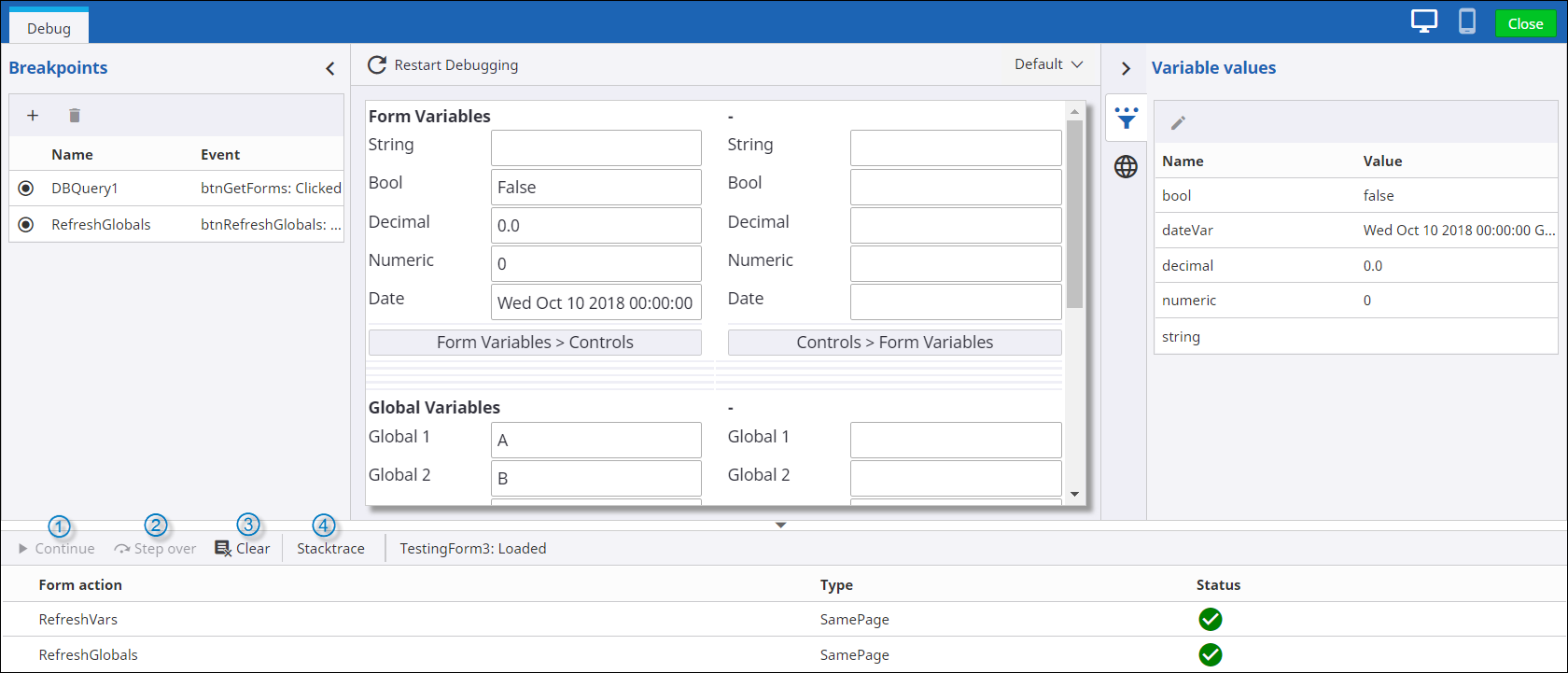This screenshot has height=673, width=1568.
Task: Open the Stacktrace view
Action: pyautogui.click(x=330, y=549)
